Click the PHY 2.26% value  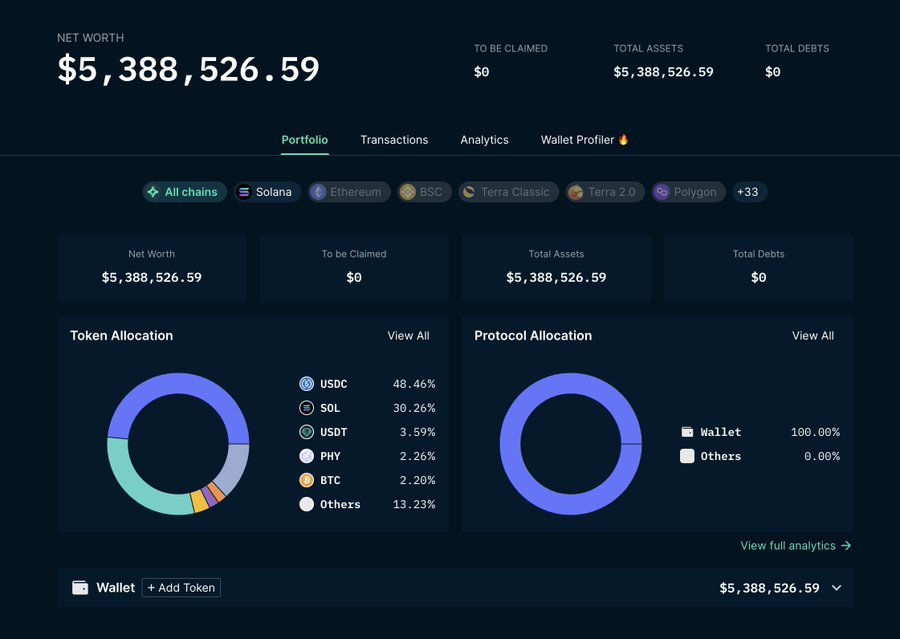point(417,456)
